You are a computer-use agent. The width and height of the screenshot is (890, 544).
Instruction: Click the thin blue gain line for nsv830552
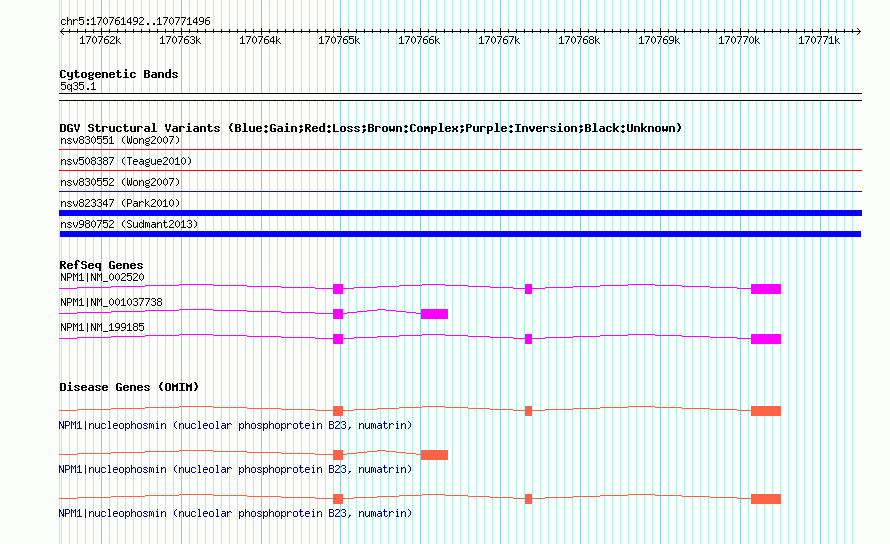tap(460, 191)
